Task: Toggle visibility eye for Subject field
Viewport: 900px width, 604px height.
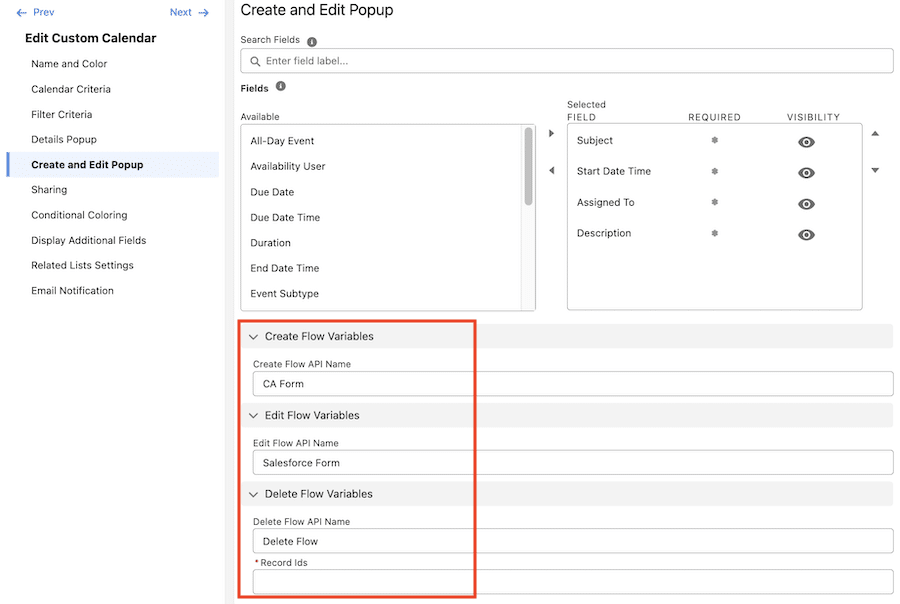Action: (806, 142)
